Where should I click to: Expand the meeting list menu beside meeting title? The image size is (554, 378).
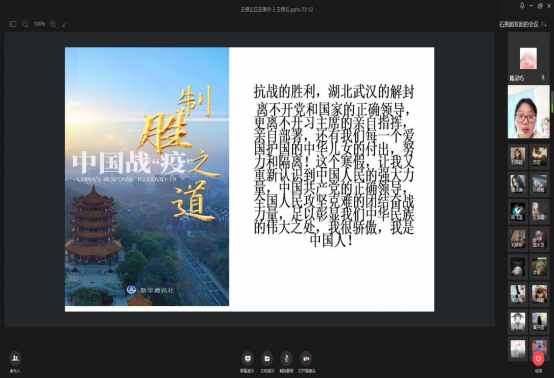tap(543, 24)
